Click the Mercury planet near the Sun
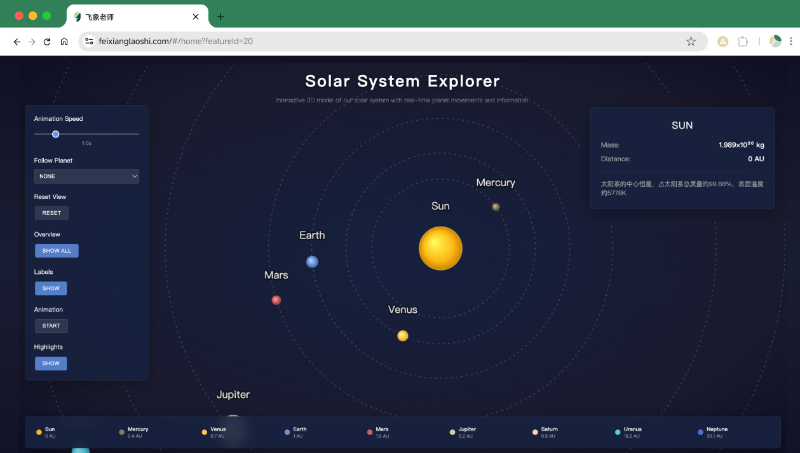This screenshot has width=800, height=453. (x=495, y=207)
